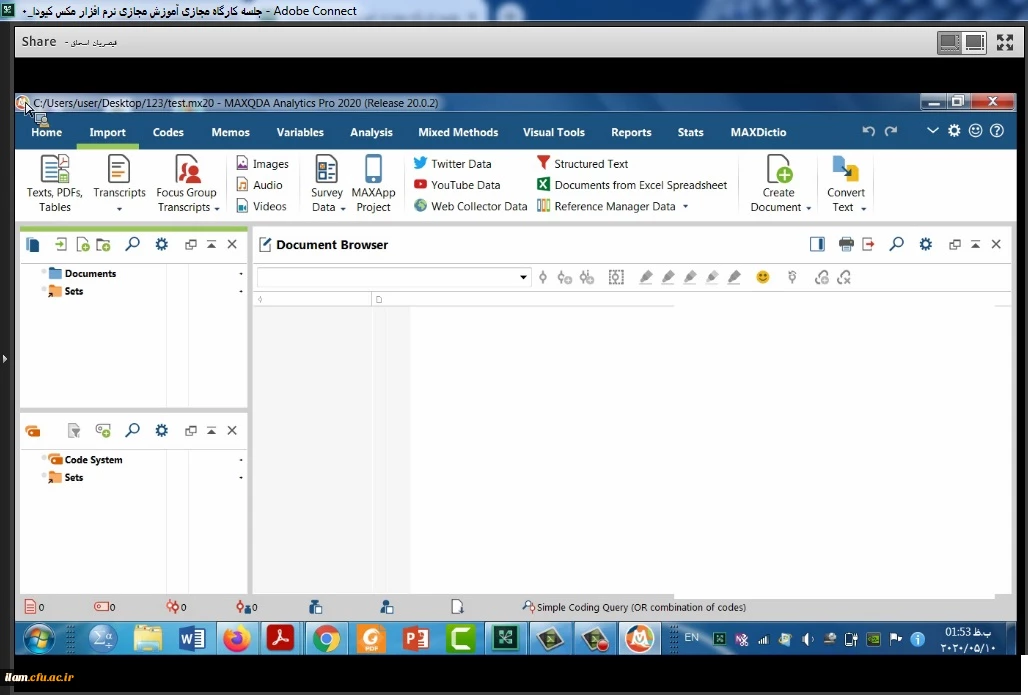Click the emoticode smiley icon
The width and height of the screenshot is (1028, 695).
pos(763,277)
